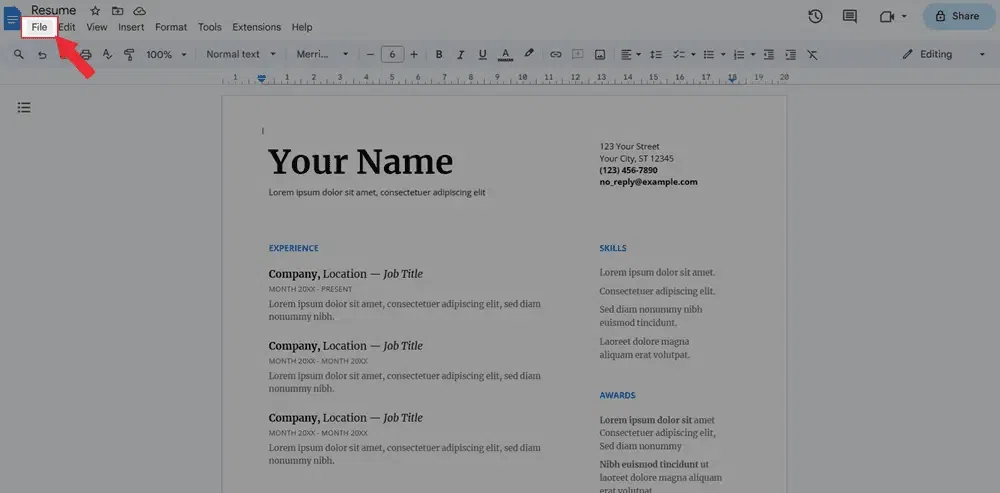Open the View menu
Image resolution: width=1000 pixels, height=493 pixels.
click(x=97, y=27)
